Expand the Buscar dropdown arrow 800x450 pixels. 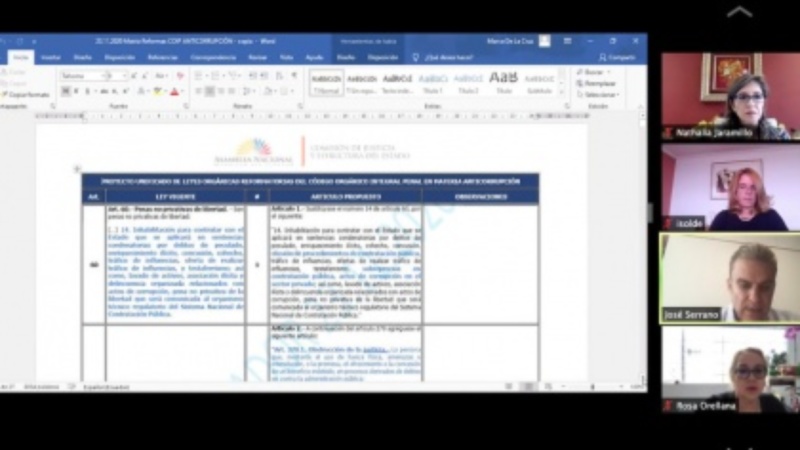[x=608, y=72]
